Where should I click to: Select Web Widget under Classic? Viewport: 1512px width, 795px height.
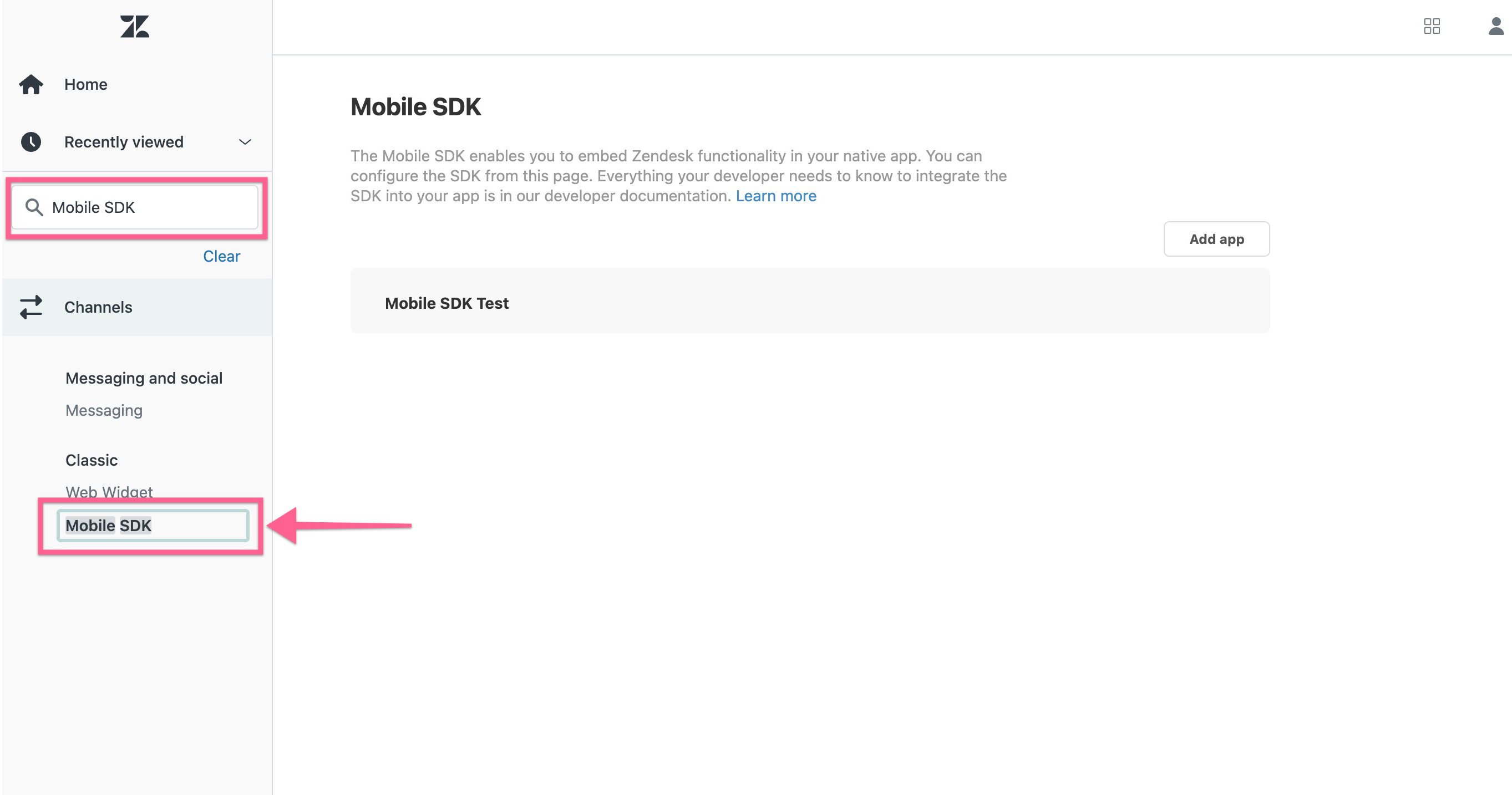pos(109,492)
